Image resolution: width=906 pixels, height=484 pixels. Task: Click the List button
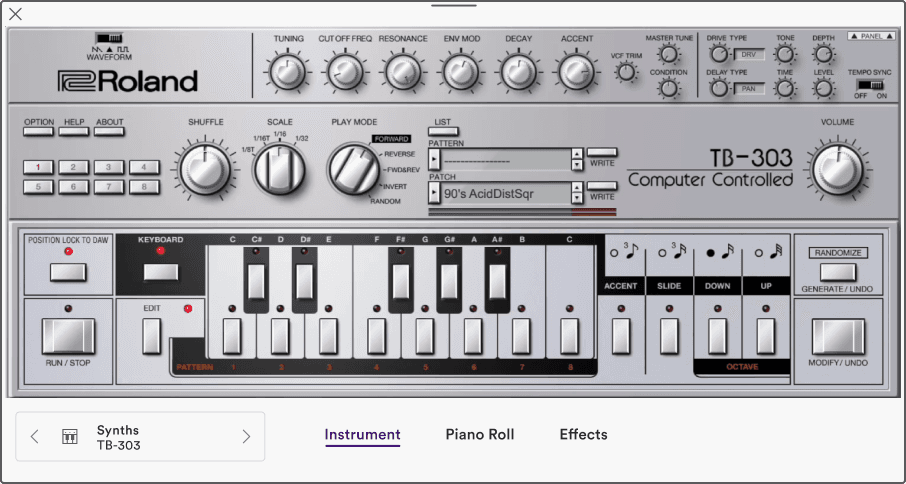tap(444, 131)
